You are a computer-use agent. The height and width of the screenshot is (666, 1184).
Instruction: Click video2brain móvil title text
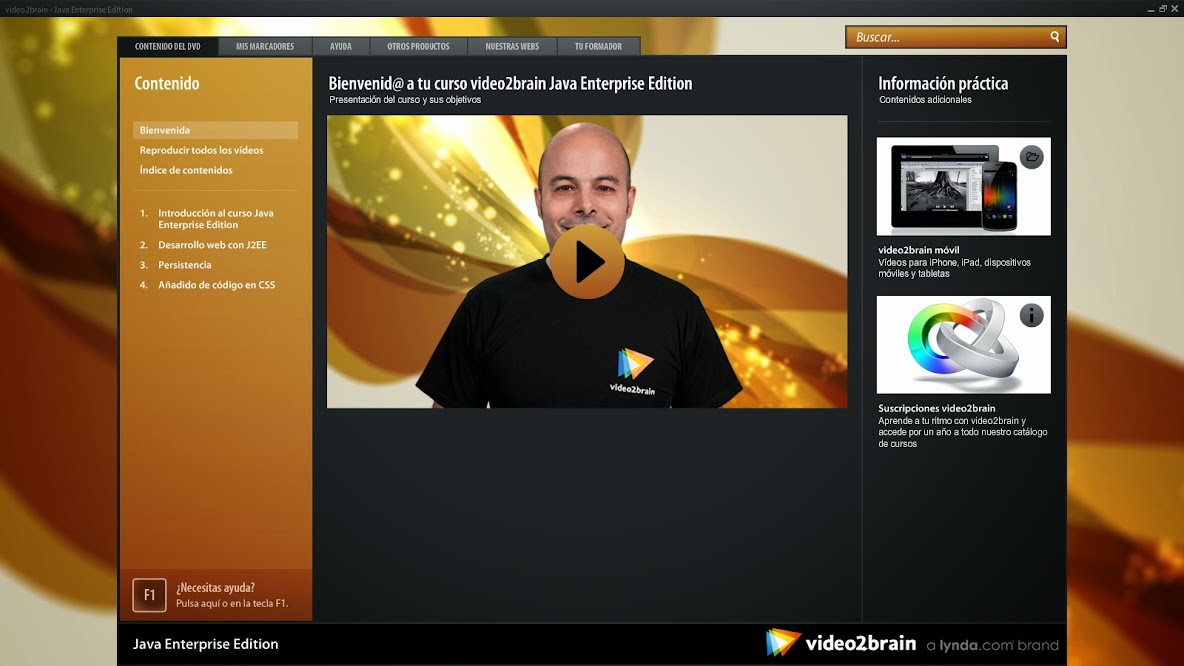click(918, 250)
